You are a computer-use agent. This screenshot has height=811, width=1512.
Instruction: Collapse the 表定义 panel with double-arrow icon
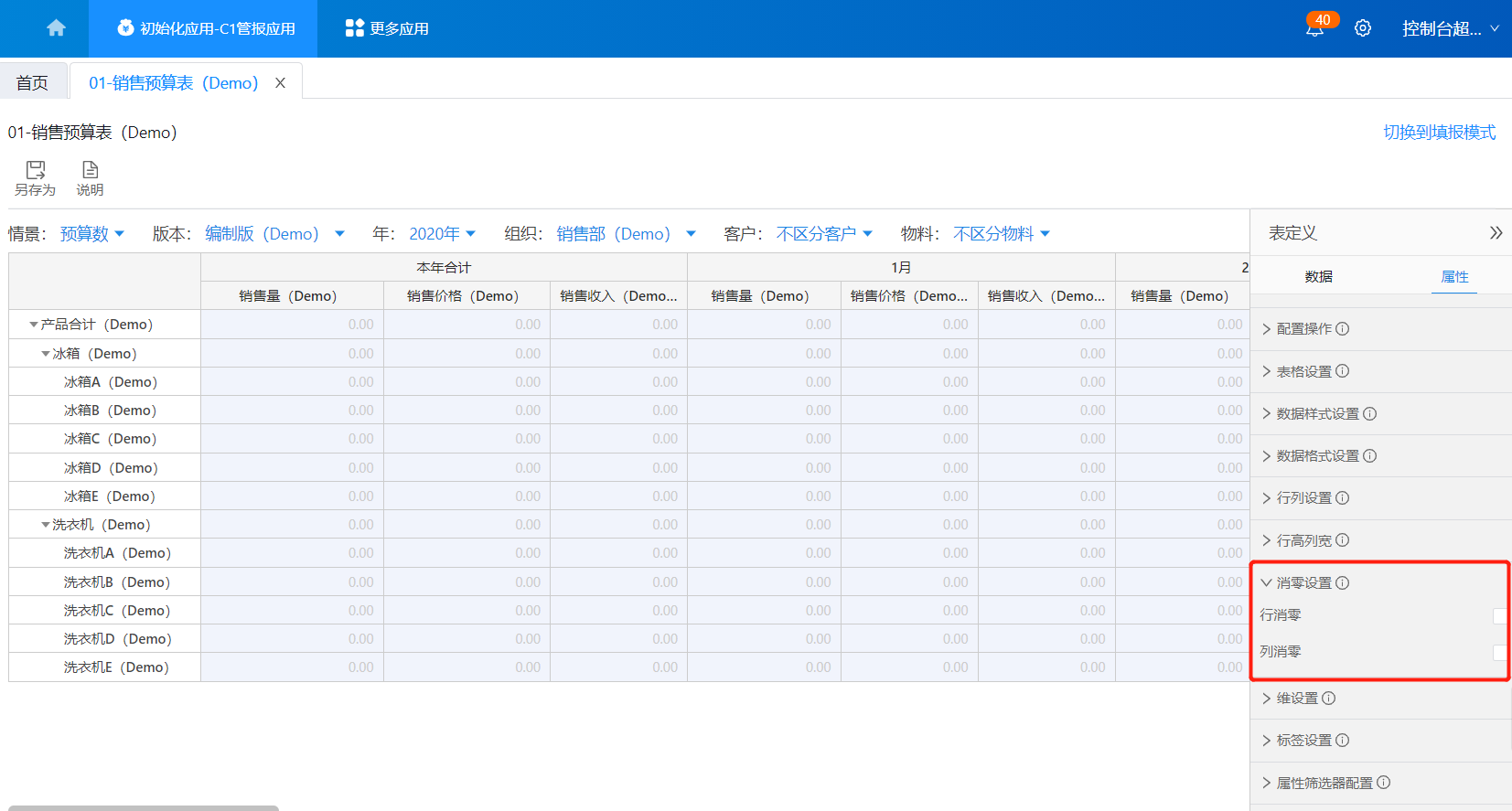(x=1496, y=233)
